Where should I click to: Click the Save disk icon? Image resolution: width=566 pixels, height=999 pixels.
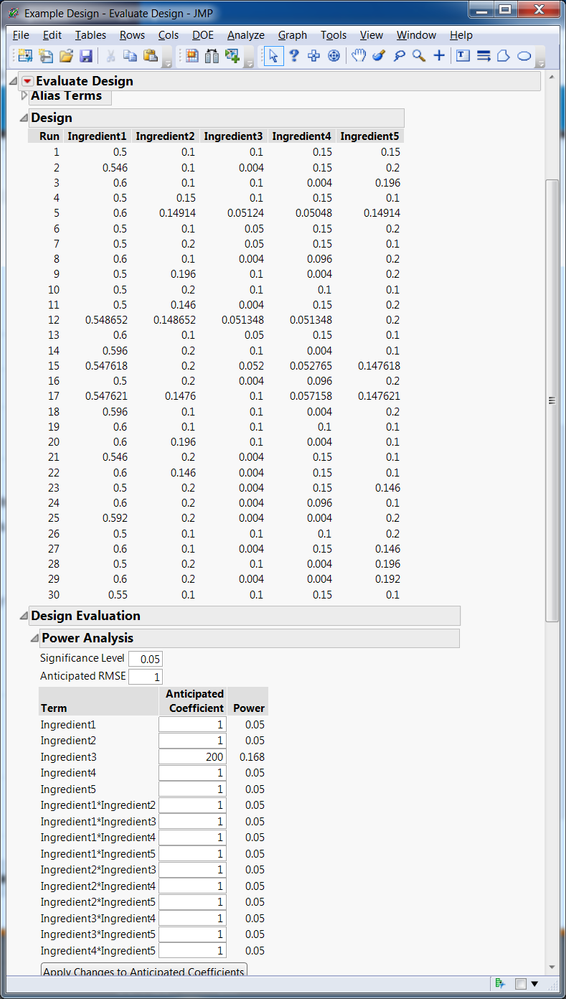(x=86, y=55)
